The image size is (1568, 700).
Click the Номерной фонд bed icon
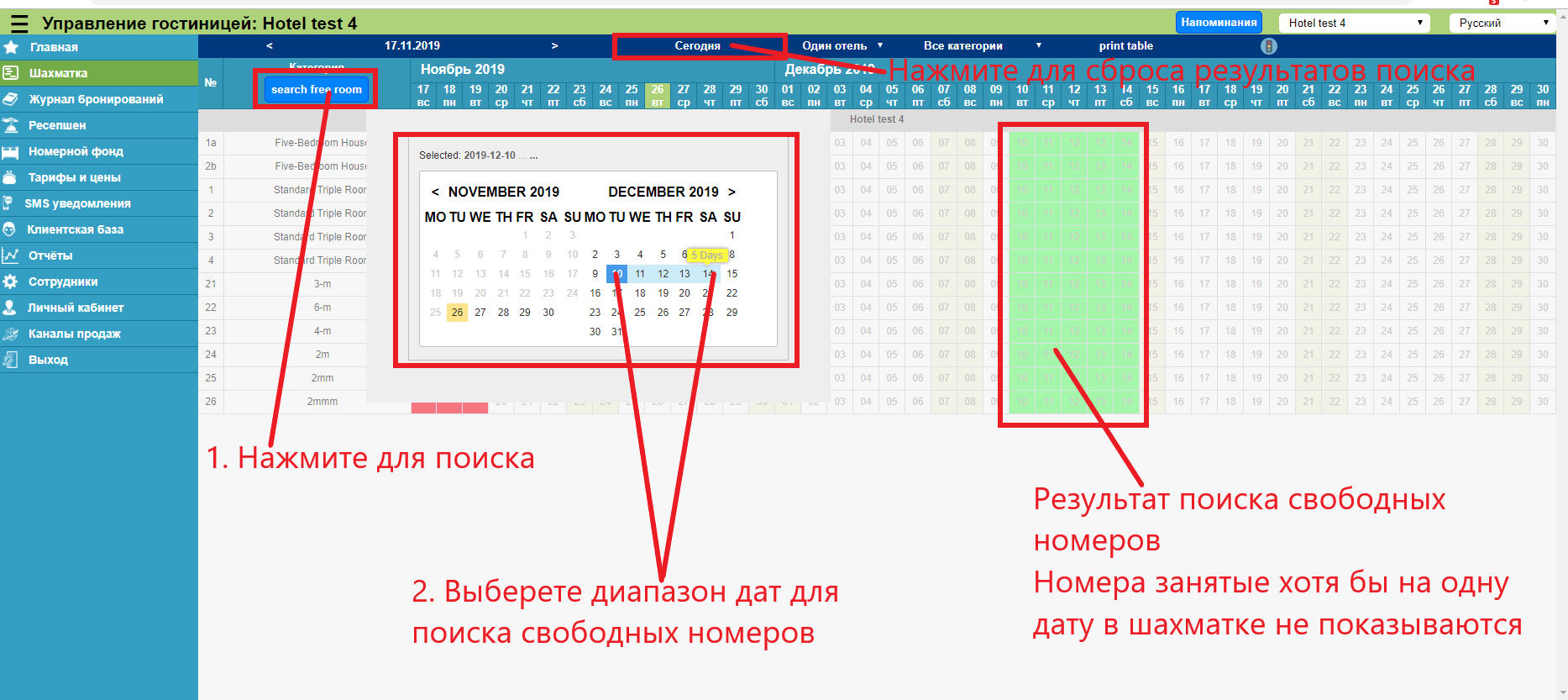click(x=11, y=151)
